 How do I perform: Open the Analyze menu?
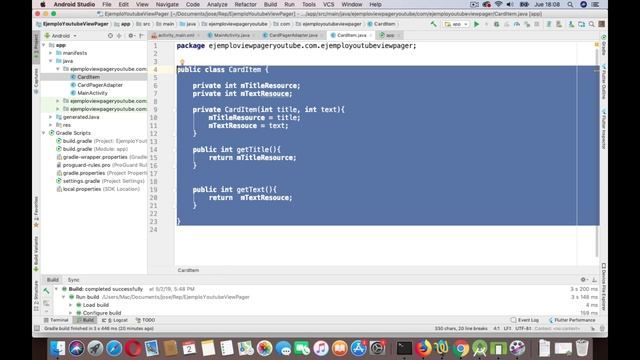(217, 4)
